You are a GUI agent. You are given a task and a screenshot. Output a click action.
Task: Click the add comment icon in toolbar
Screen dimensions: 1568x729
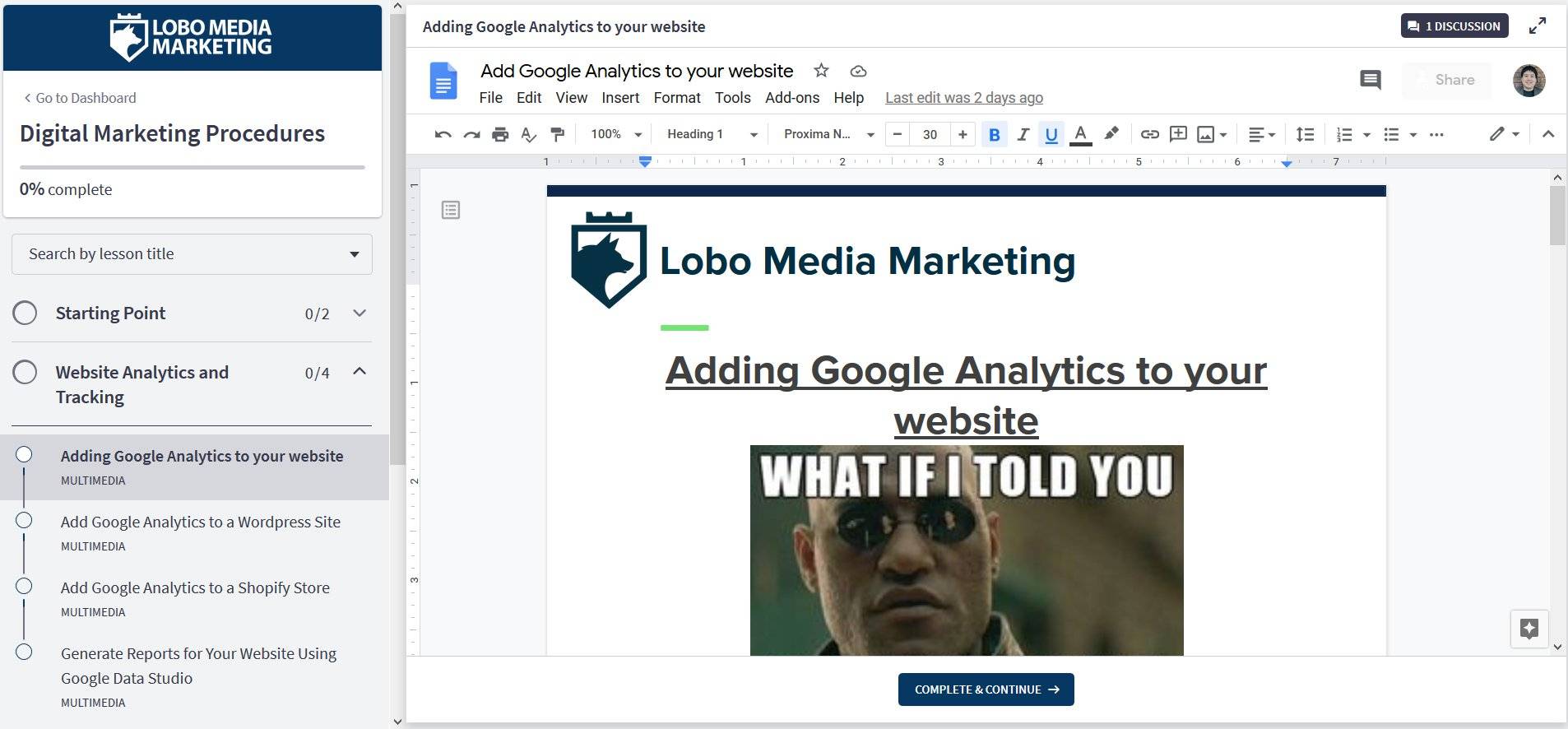[1178, 134]
